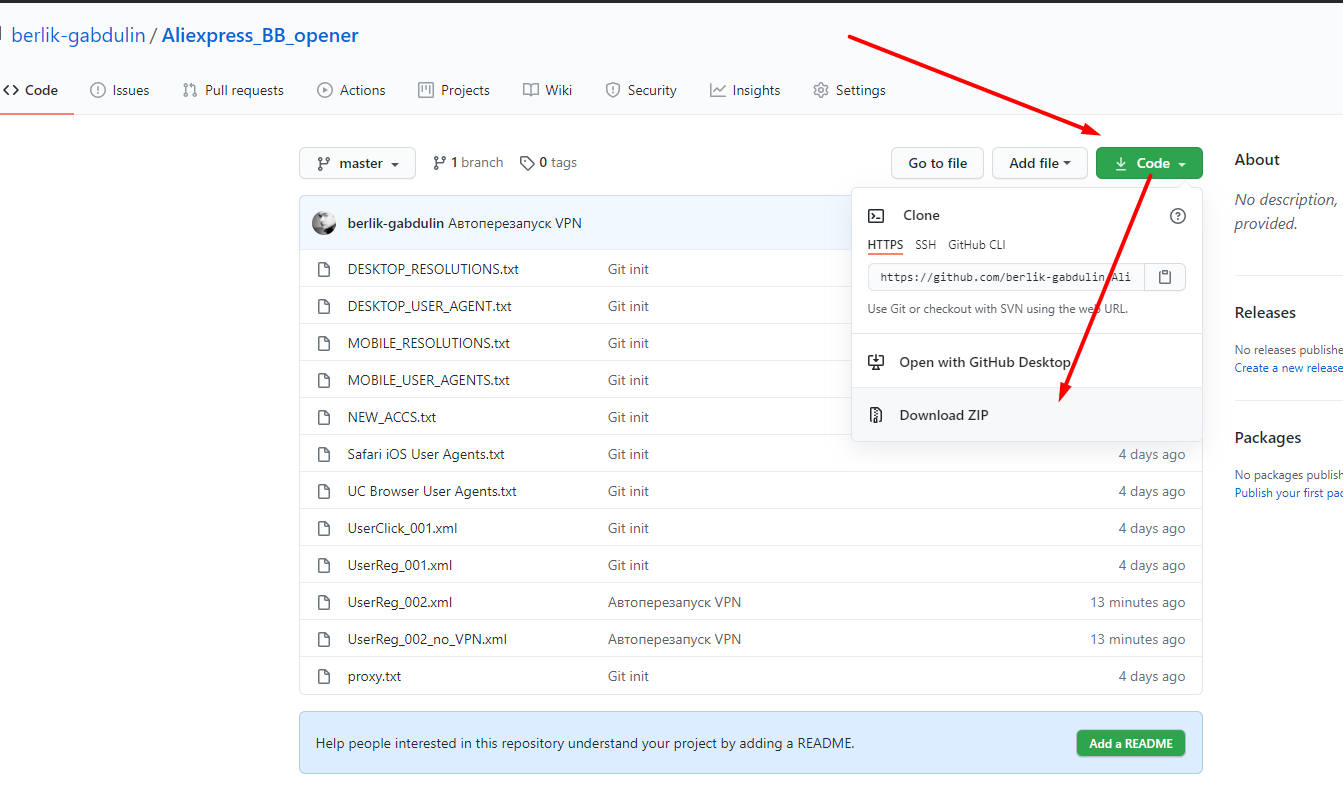
Task: Expand the Add file dropdown
Action: point(1040,163)
